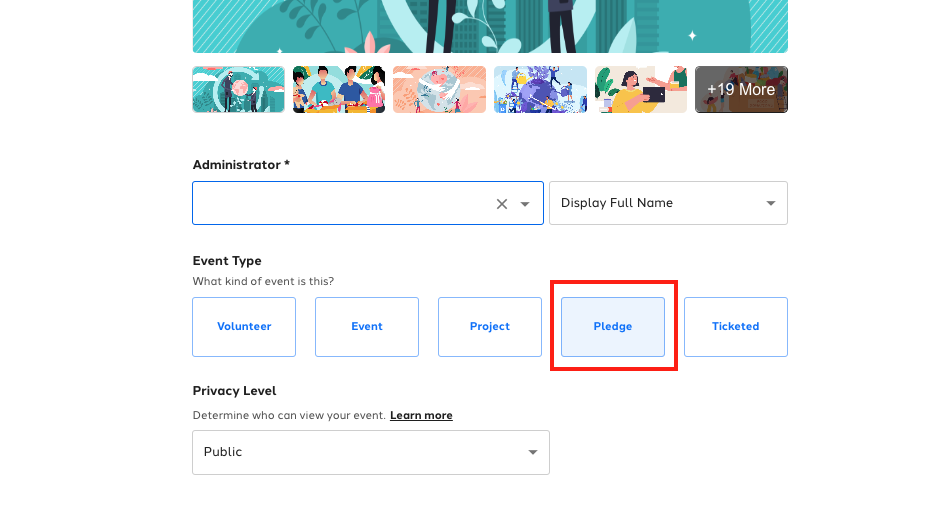Choose the Event event type
Screen dimensions: 930x516
coord(367,327)
